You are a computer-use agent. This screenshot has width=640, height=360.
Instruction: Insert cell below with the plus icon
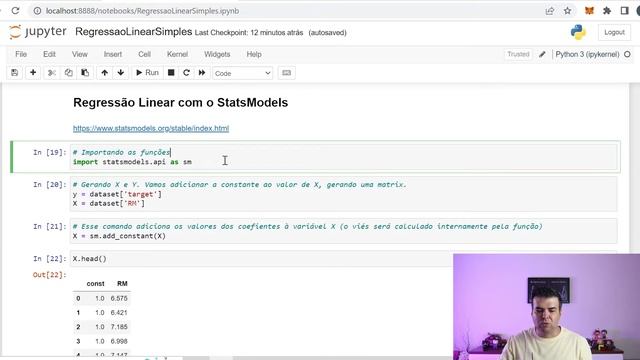[33, 73]
